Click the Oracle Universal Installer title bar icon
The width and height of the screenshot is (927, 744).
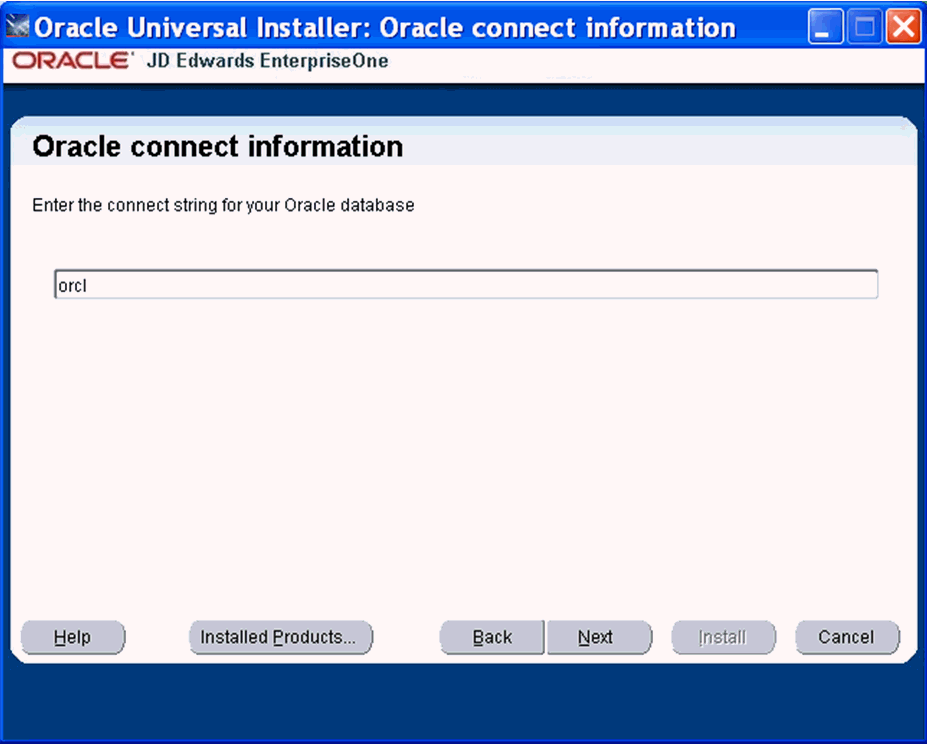click(17, 27)
